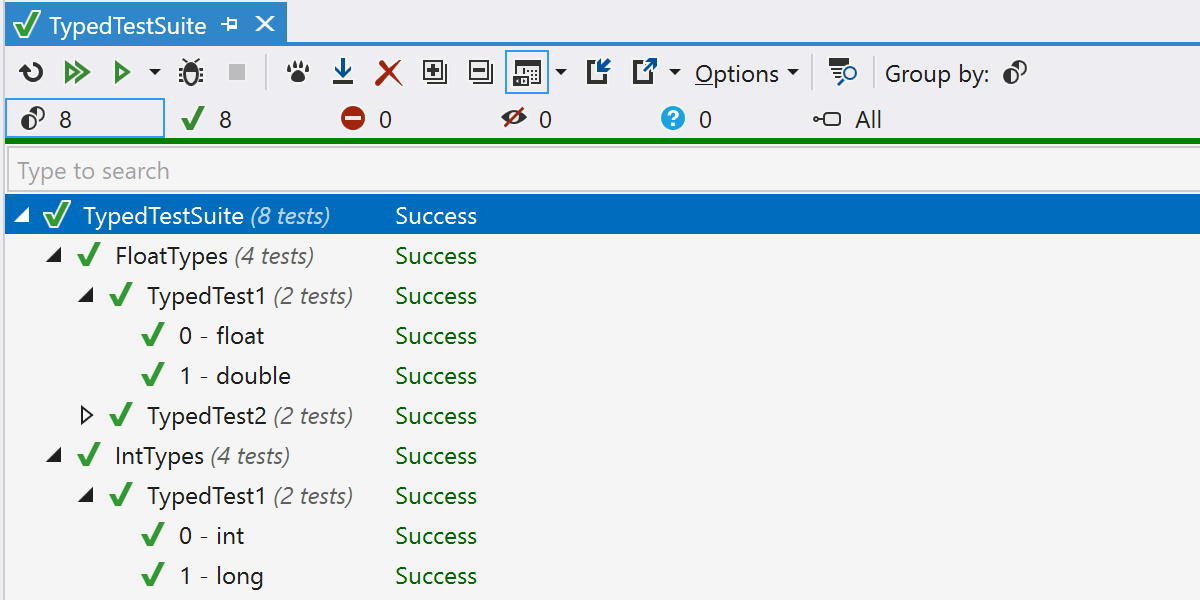Screen dimensions: 1200x600
Task: Run all tests with double-arrow icon
Action: tap(77, 73)
